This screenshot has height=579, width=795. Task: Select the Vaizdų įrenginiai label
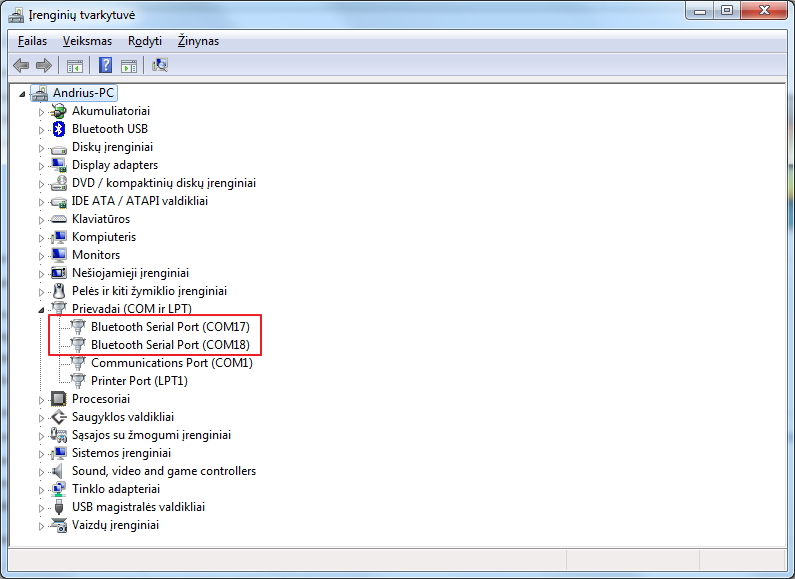pos(116,525)
